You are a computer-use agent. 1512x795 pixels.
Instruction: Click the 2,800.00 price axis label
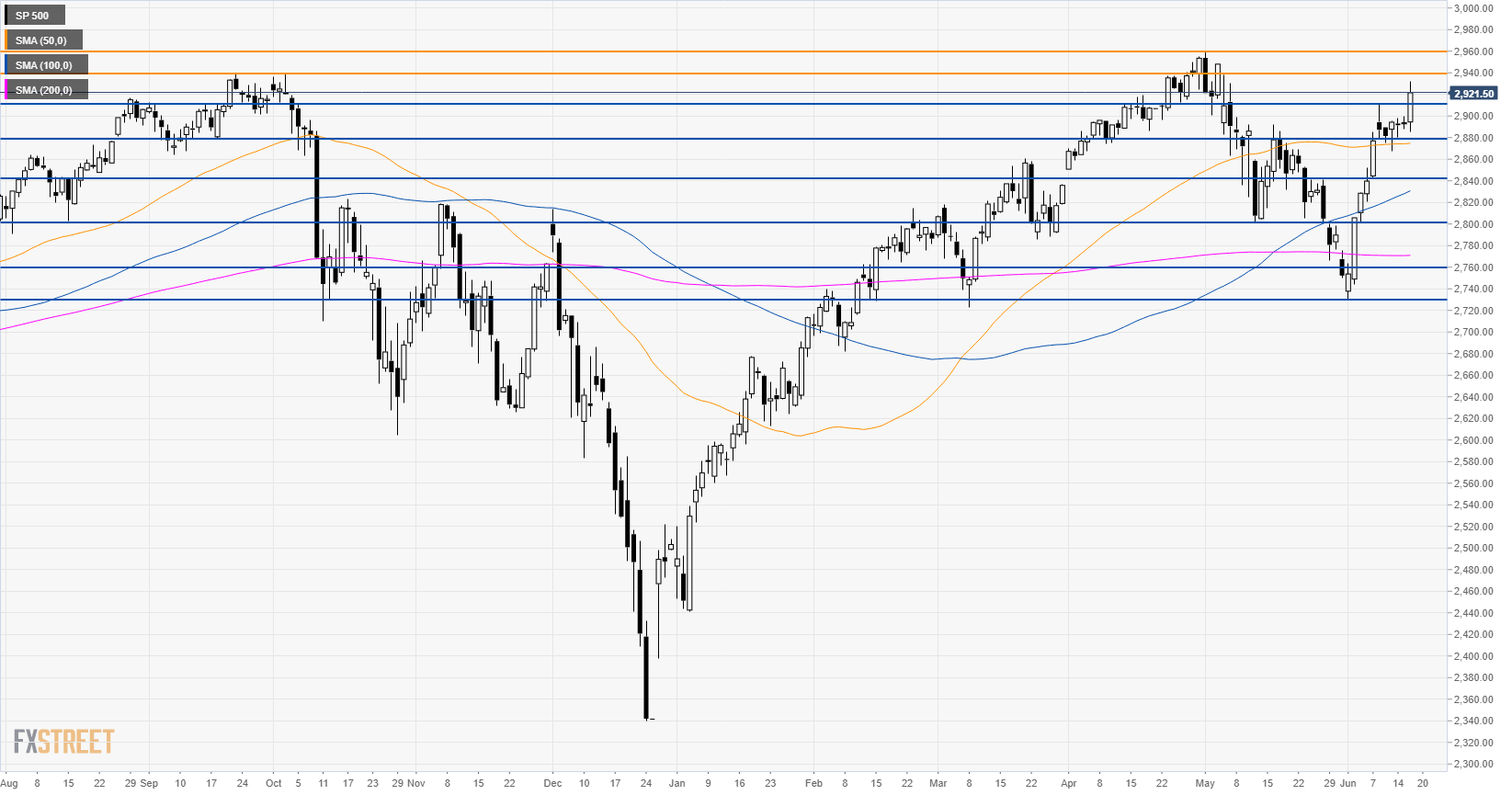point(1473,224)
